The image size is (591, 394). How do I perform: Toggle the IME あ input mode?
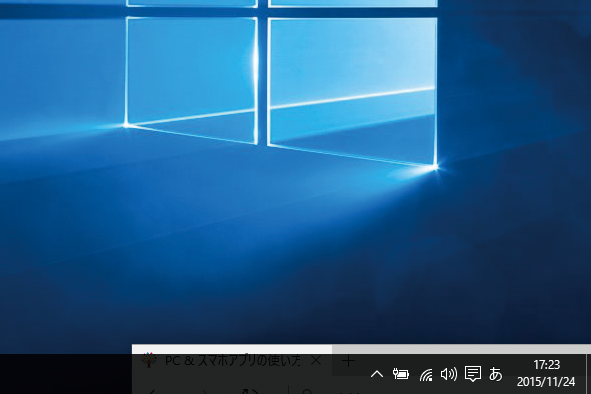(x=496, y=374)
